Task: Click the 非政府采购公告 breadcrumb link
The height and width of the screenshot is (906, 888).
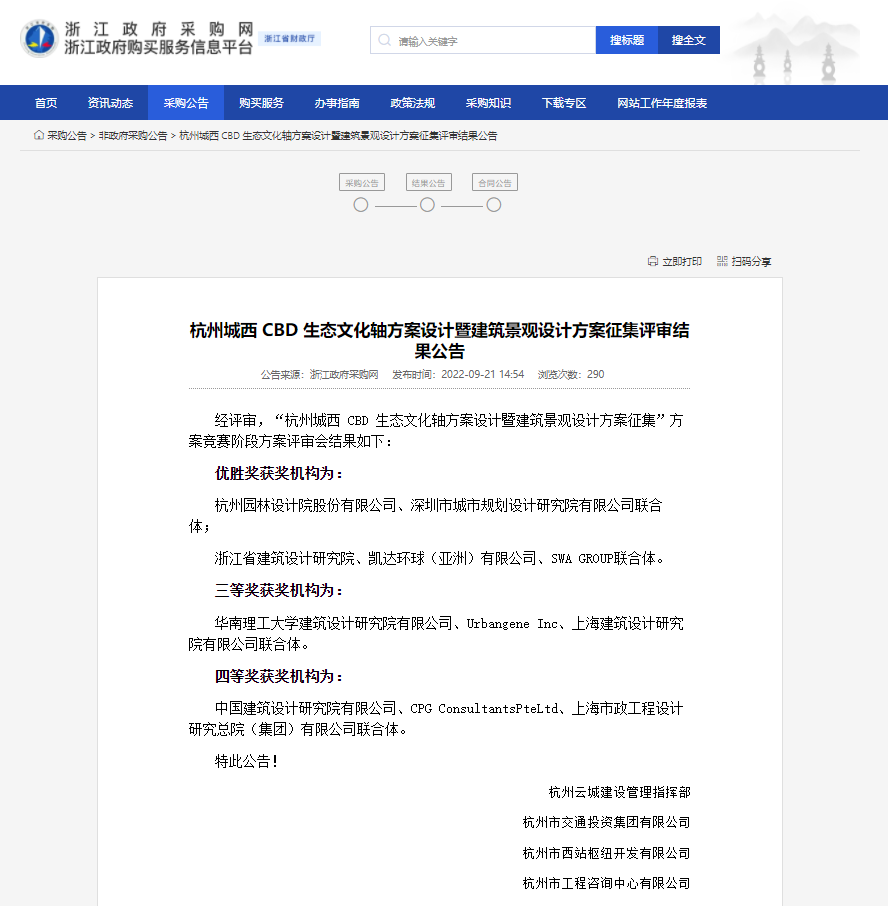Action: point(133,136)
